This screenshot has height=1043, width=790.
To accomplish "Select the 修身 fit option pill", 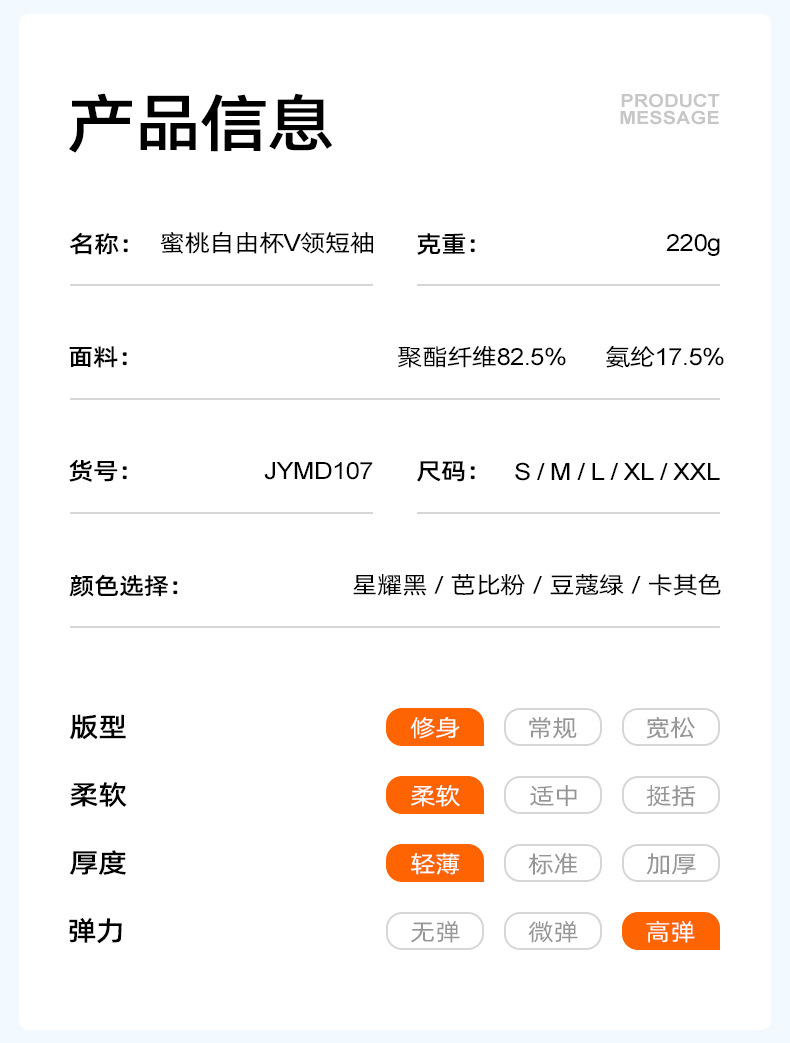I will [435, 727].
